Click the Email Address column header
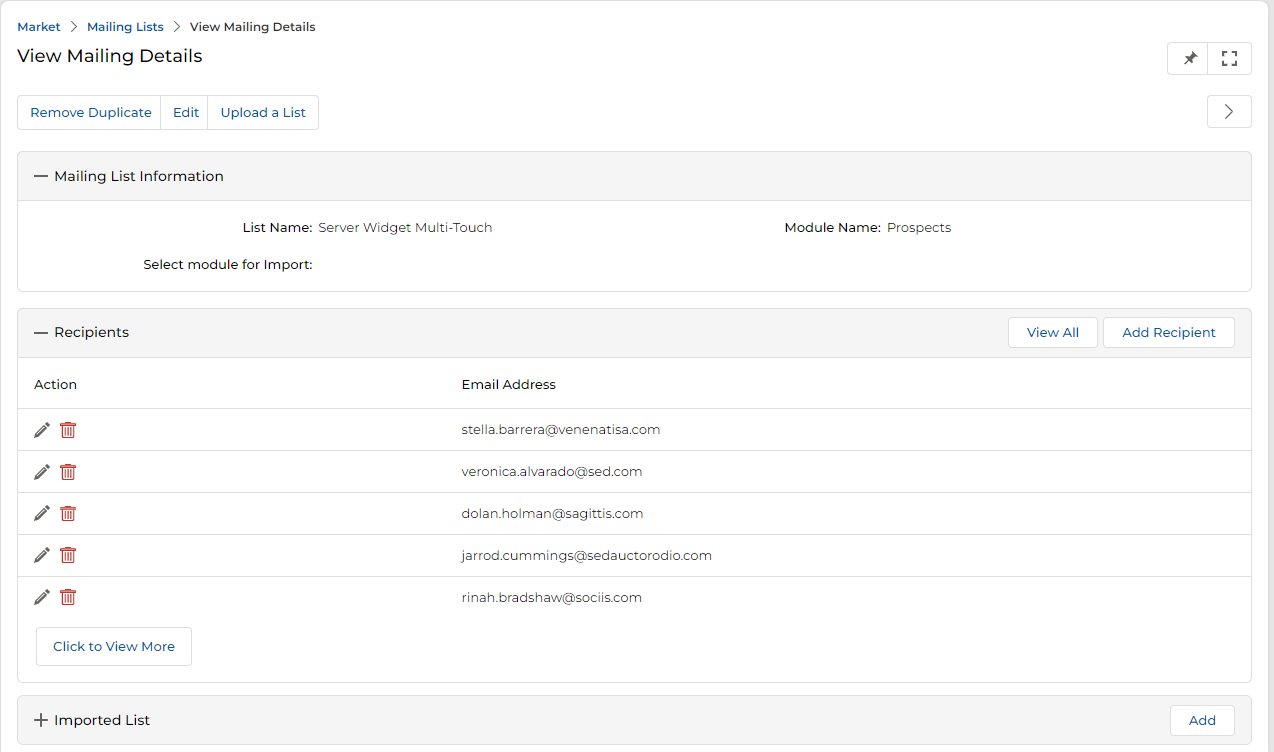1274x752 pixels. 509,384
